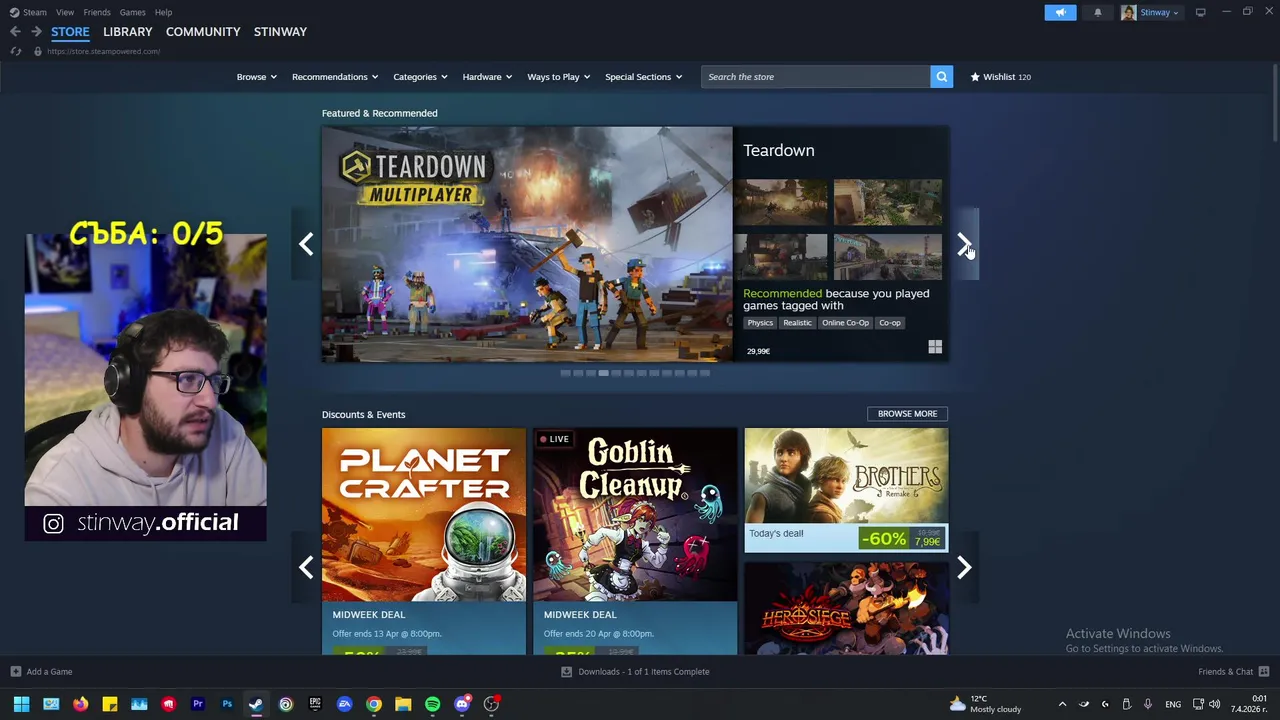This screenshot has width=1280, height=720.
Task: Open Firefox from taskbar
Action: click(x=80, y=704)
